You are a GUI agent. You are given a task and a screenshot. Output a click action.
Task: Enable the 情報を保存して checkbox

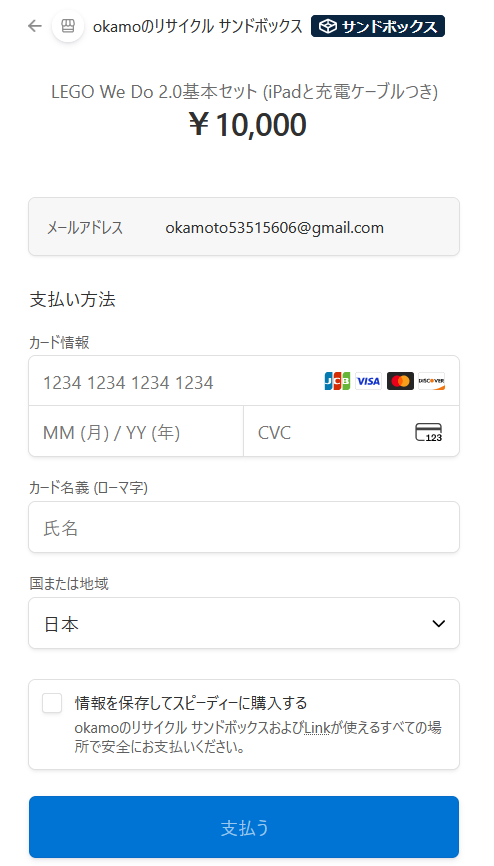[x=52, y=703]
